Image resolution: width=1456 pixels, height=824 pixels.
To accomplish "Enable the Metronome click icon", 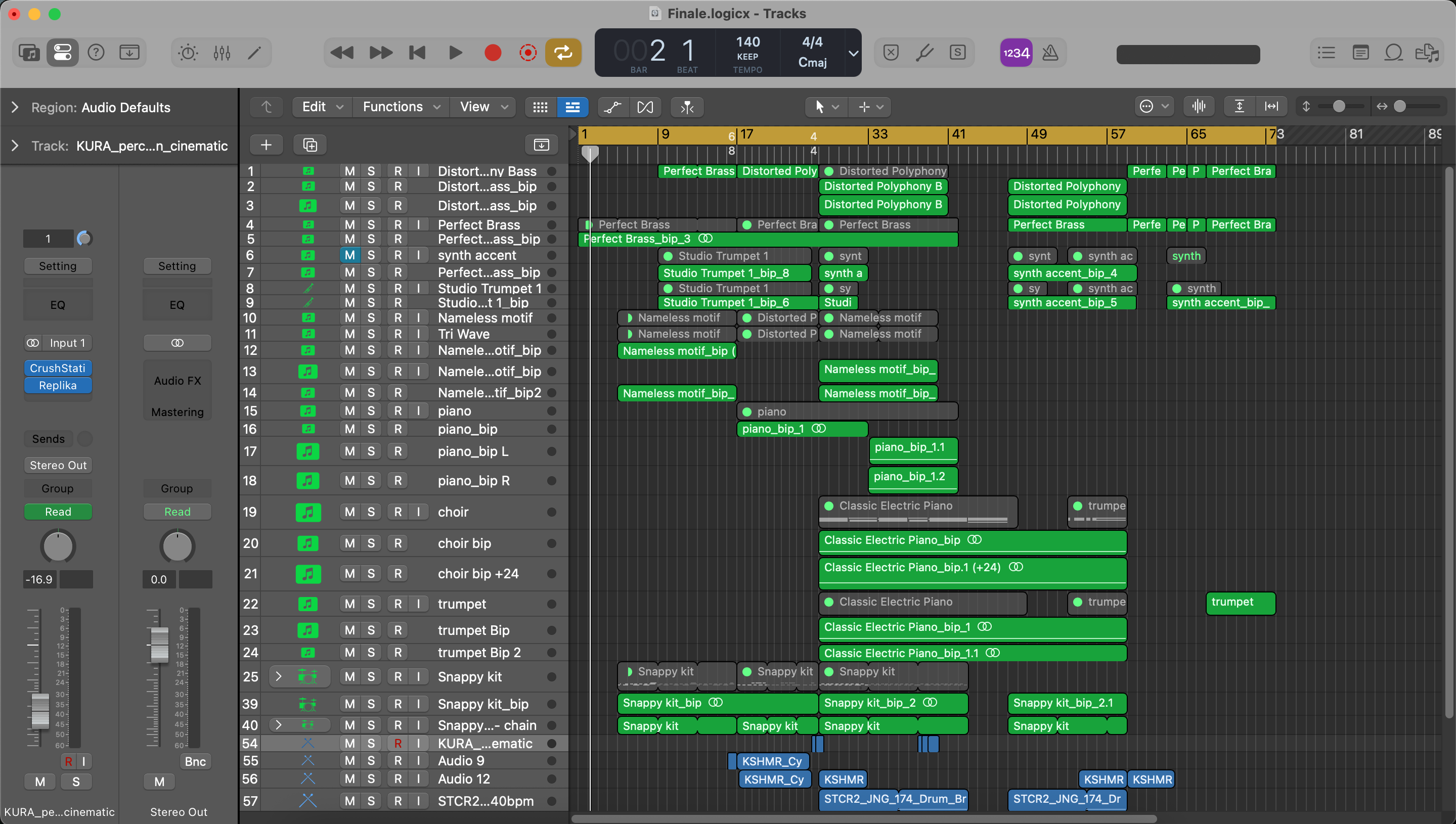I will point(1050,53).
